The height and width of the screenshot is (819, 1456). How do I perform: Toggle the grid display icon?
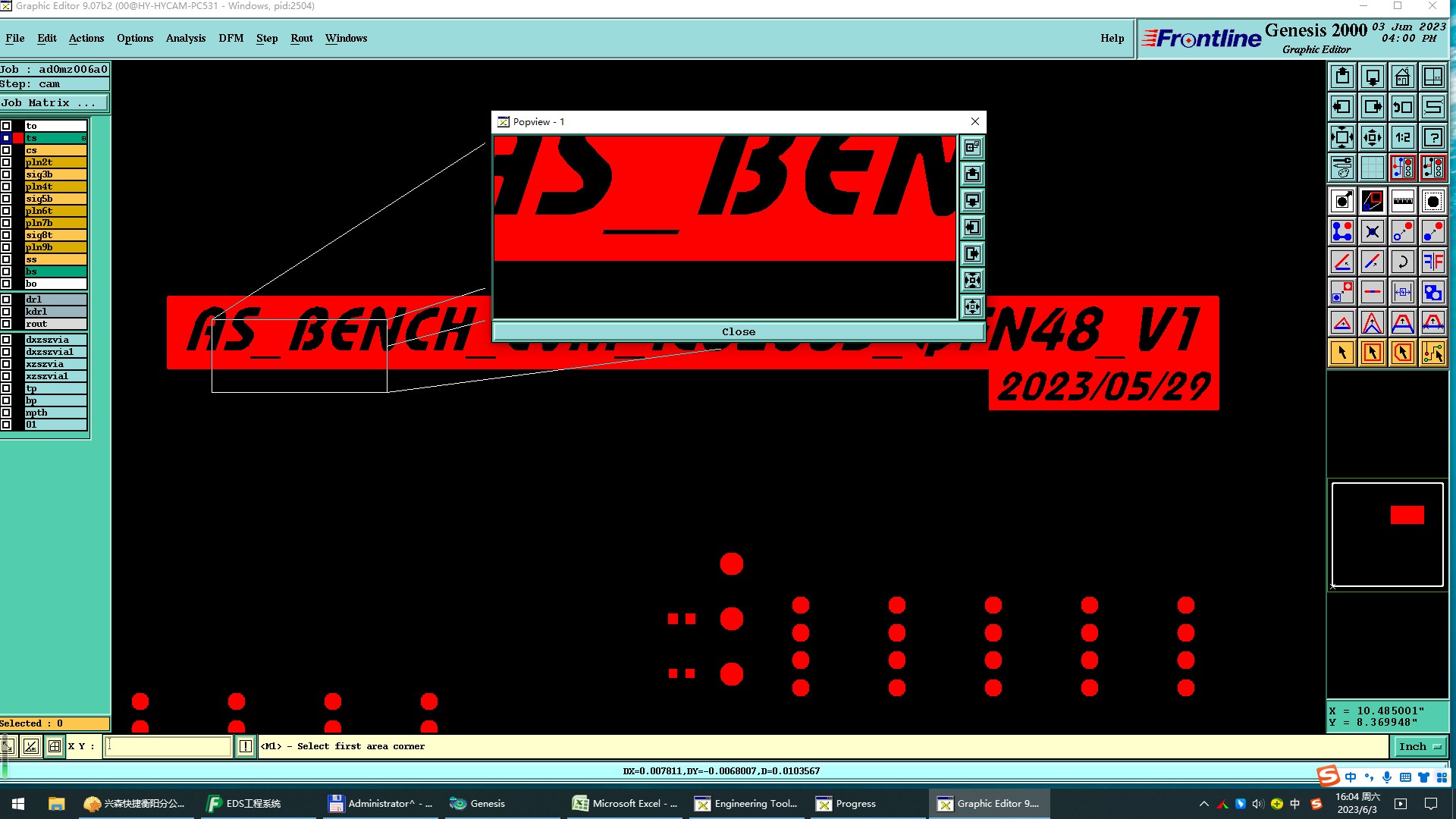point(1372,167)
